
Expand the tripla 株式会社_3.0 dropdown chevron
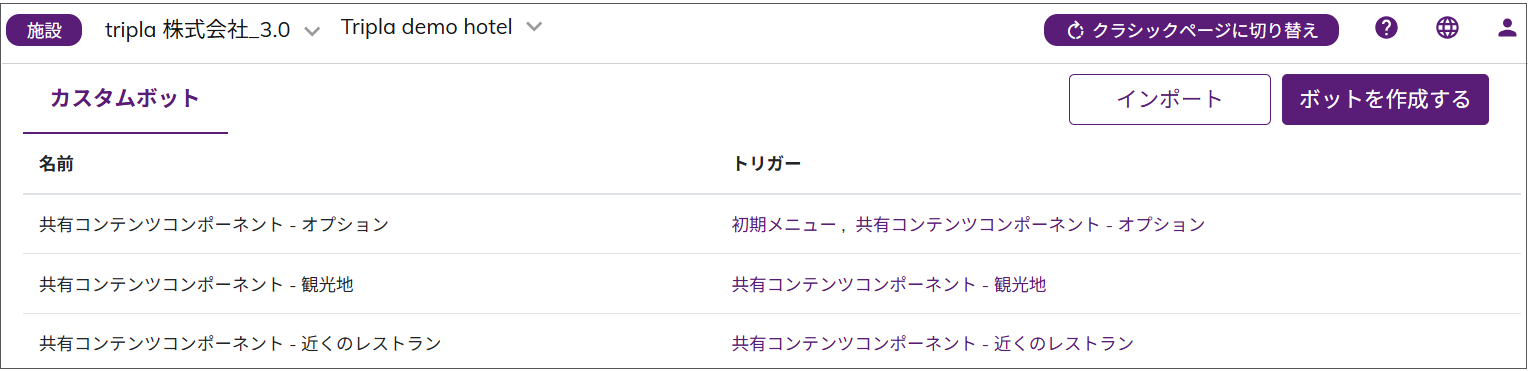pyautogui.click(x=312, y=32)
